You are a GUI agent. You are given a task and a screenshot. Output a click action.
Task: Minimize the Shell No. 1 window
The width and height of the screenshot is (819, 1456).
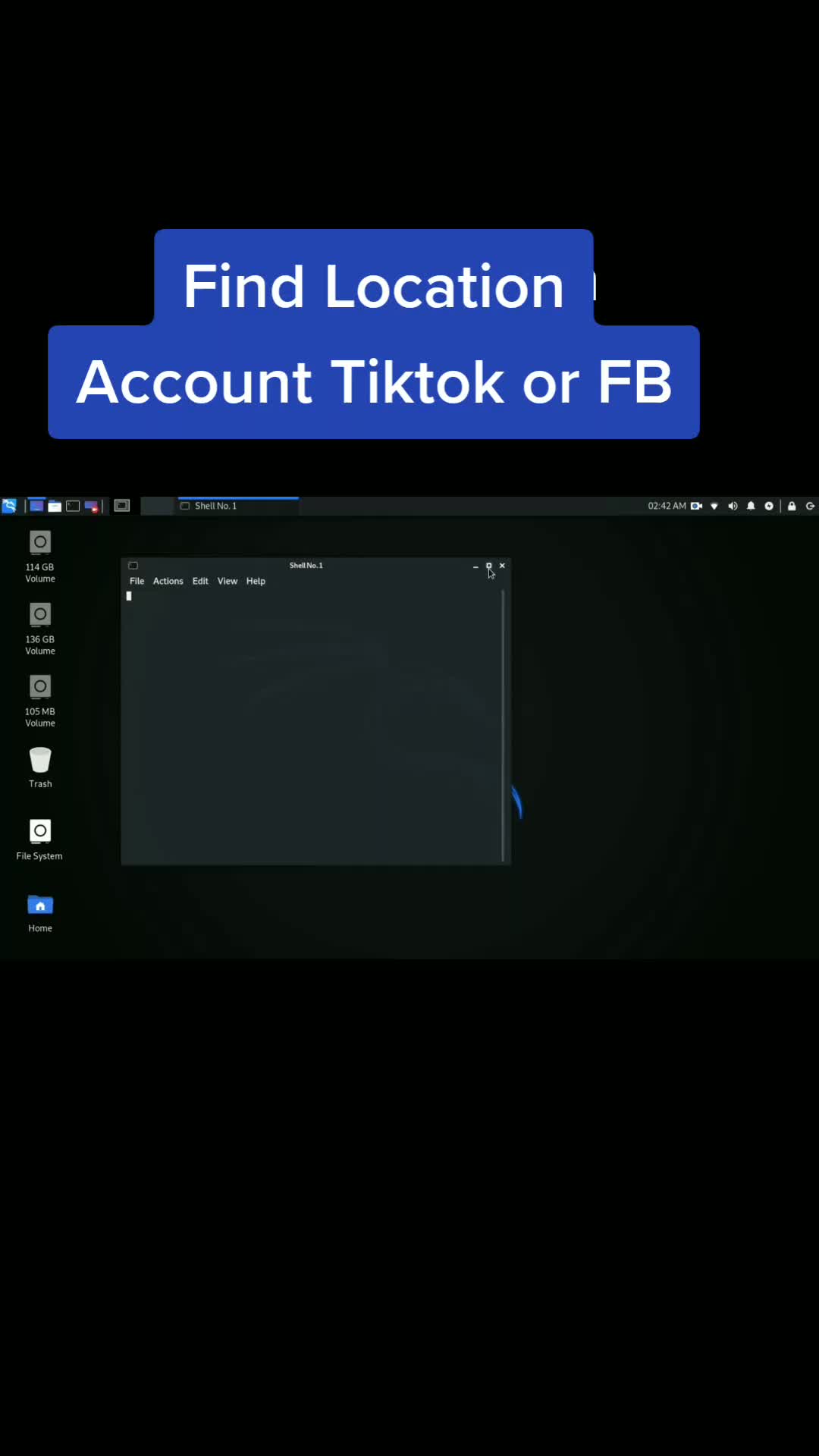[475, 566]
